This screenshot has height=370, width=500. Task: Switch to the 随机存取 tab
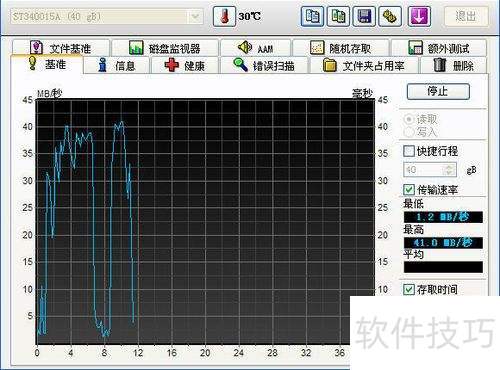[x=340, y=48]
